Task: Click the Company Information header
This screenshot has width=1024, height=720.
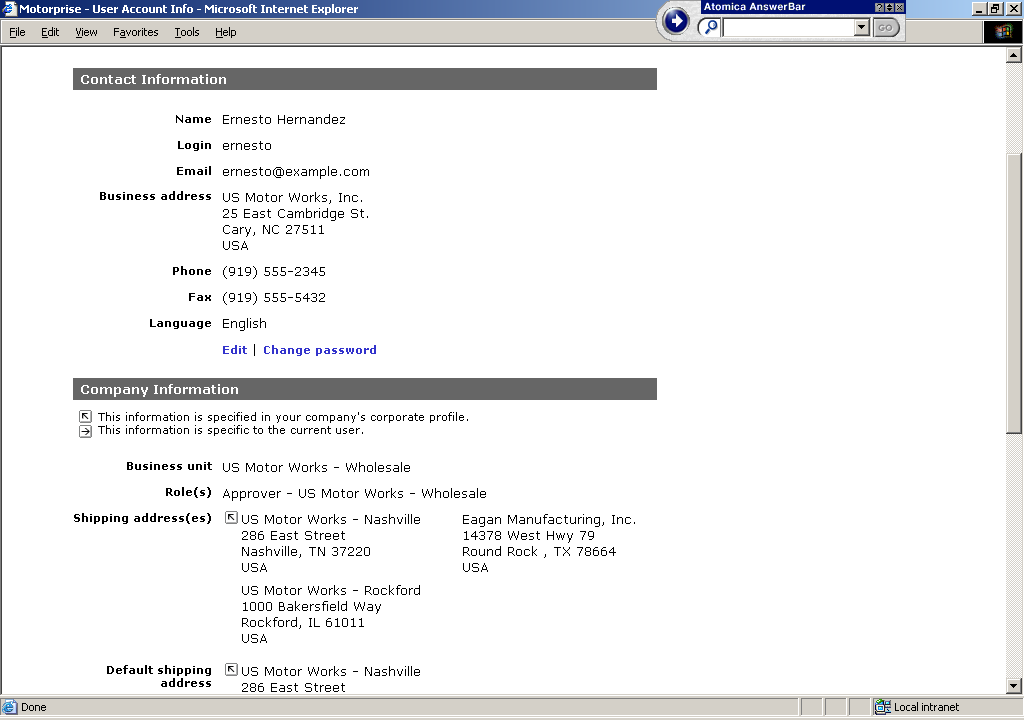Action: 364,389
